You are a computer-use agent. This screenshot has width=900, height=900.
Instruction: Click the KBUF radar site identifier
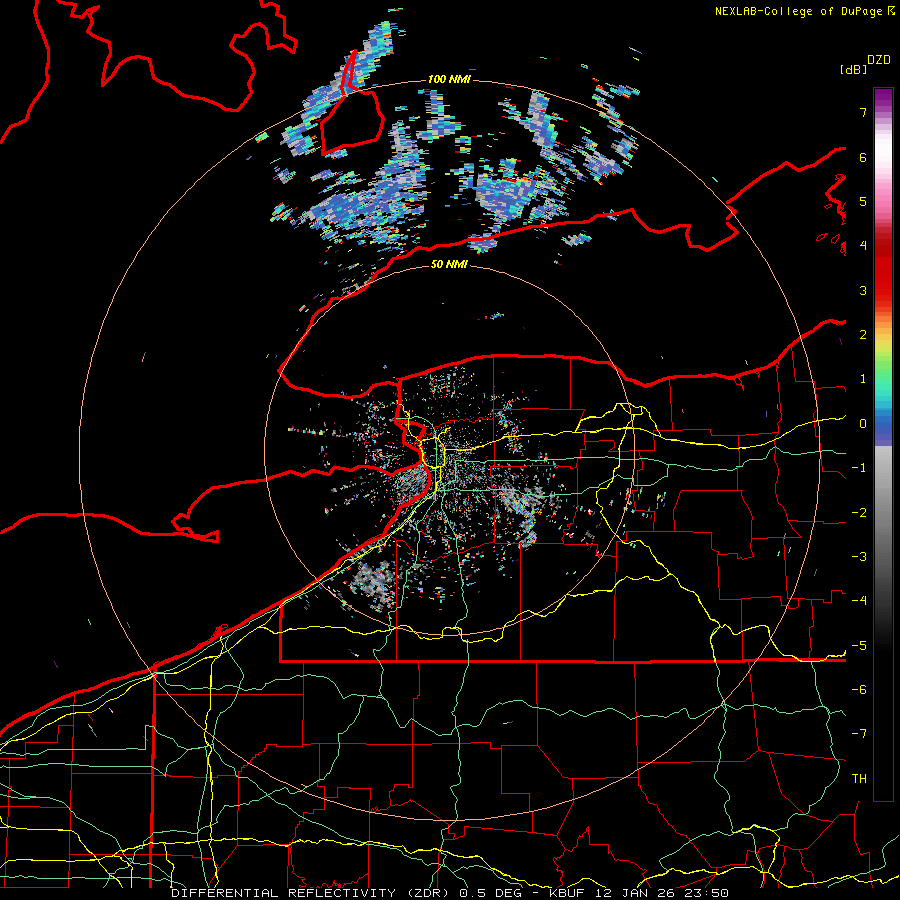pos(568,893)
